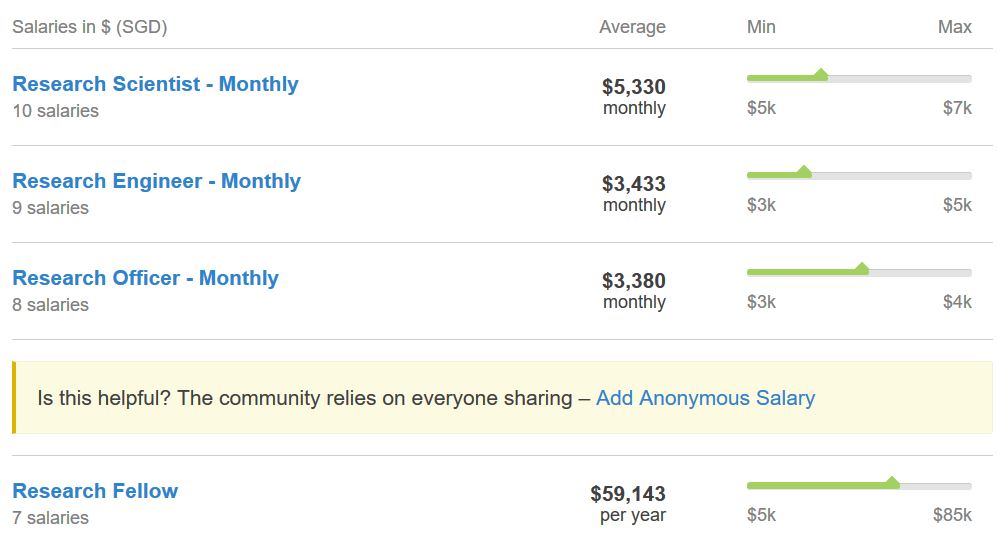This screenshot has height=545, width=998.
Task: Click the $85k max label for Research Fellow
Action: (952, 515)
